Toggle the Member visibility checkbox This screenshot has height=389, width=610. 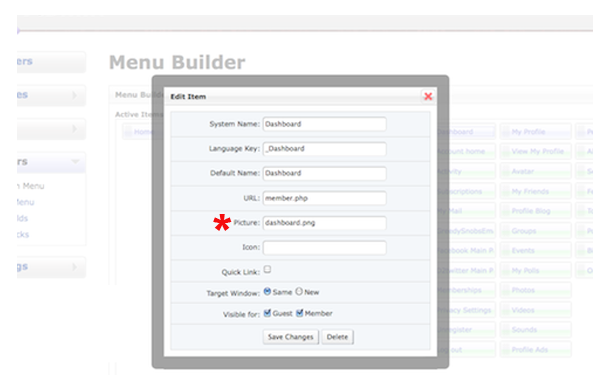click(x=300, y=313)
